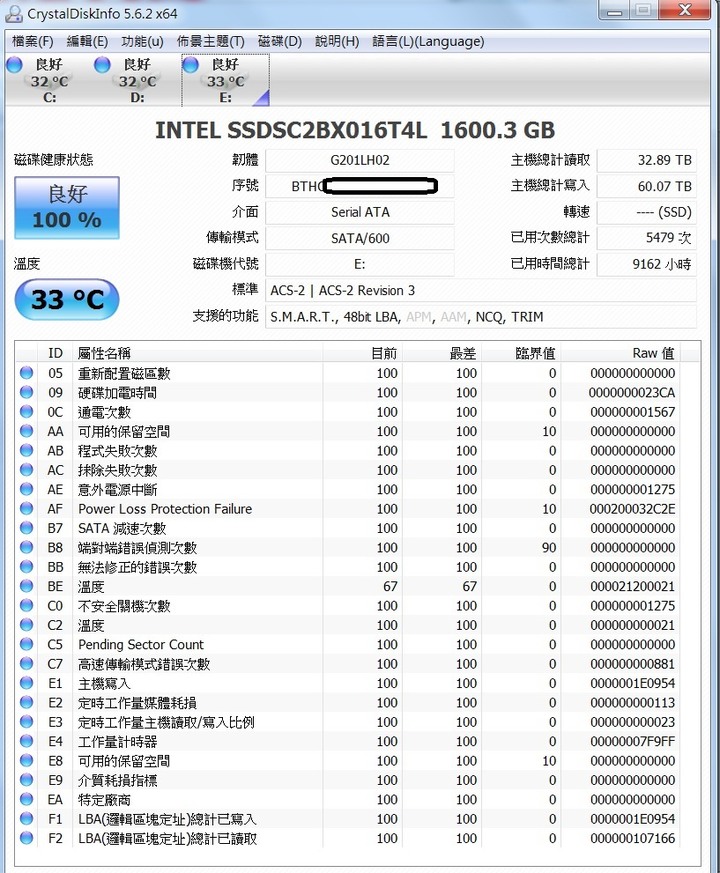The height and width of the screenshot is (873, 720).
Task: Select the LBA(邏輯區塊定址)總計已讀取 attribute name
Action: point(168,838)
